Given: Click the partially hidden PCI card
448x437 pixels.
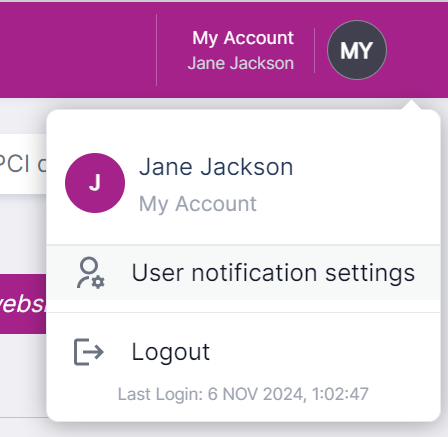Looking at the screenshot, I should (23, 164).
